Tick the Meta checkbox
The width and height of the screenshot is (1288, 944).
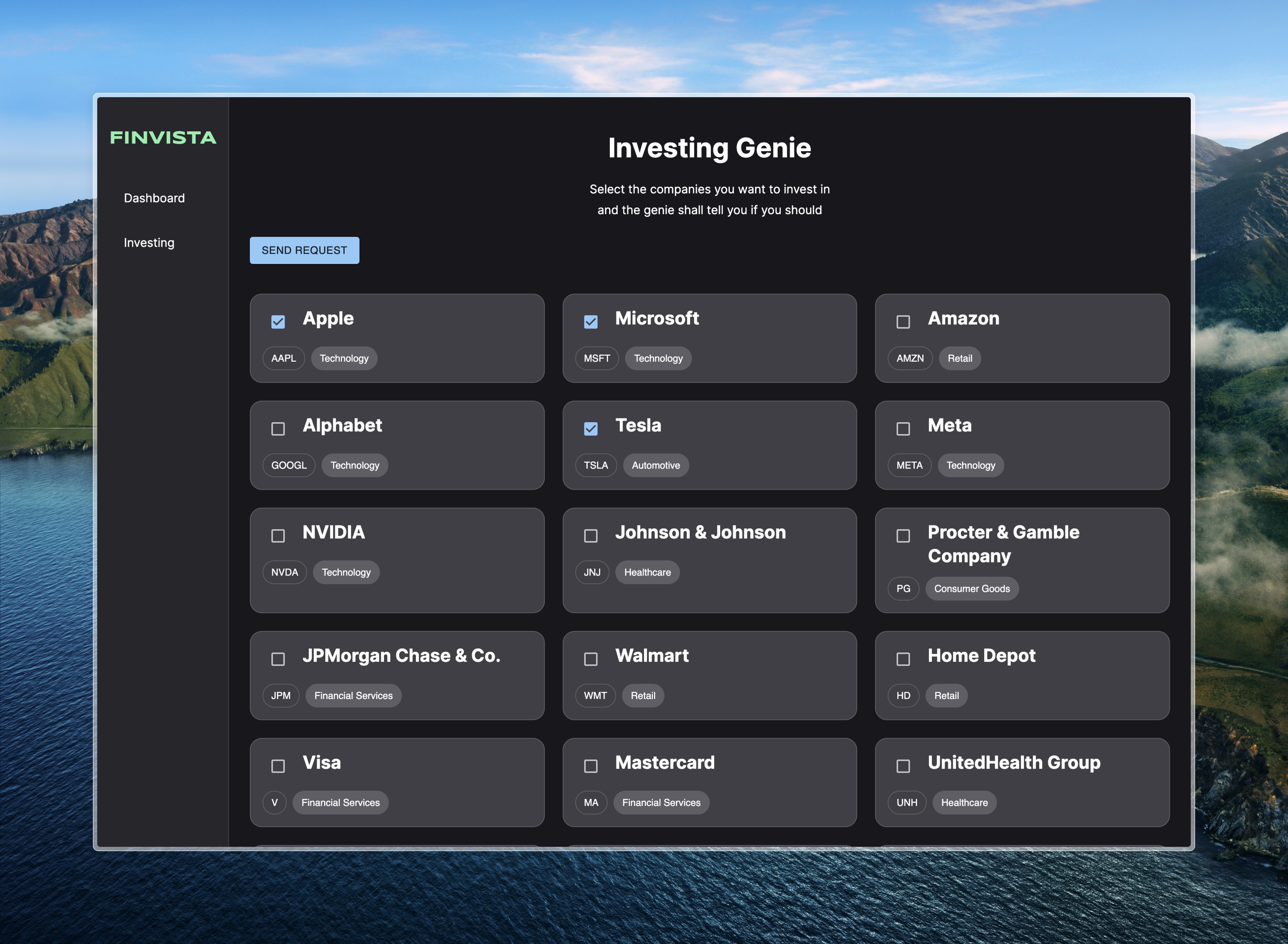click(903, 428)
